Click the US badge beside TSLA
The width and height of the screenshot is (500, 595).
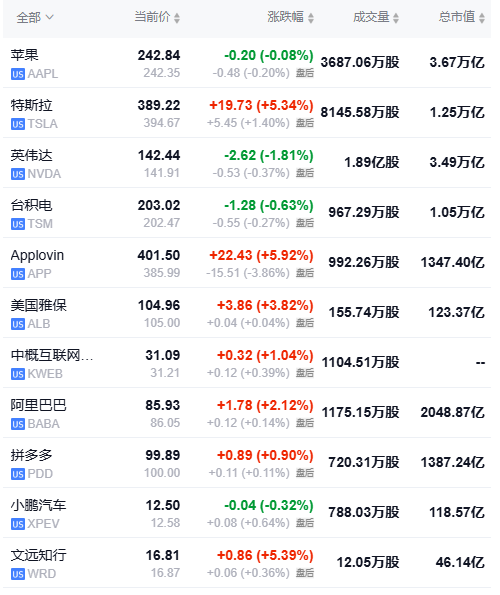(18, 124)
